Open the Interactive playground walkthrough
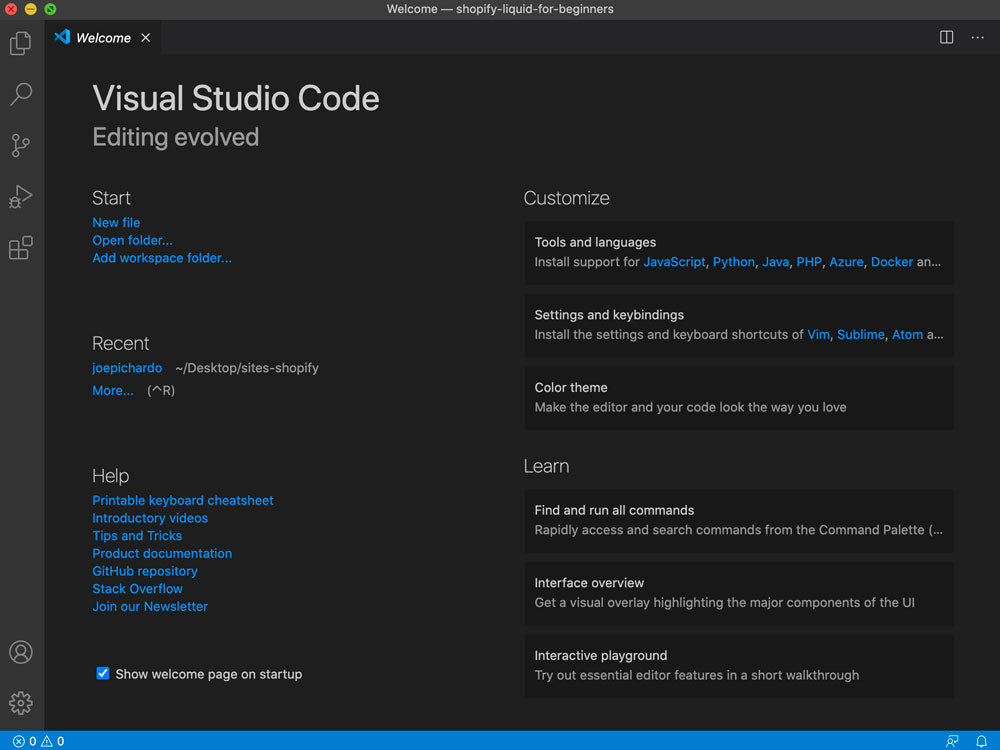The width and height of the screenshot is (1000, 750). pyautogui.click(x=738, y=665)
